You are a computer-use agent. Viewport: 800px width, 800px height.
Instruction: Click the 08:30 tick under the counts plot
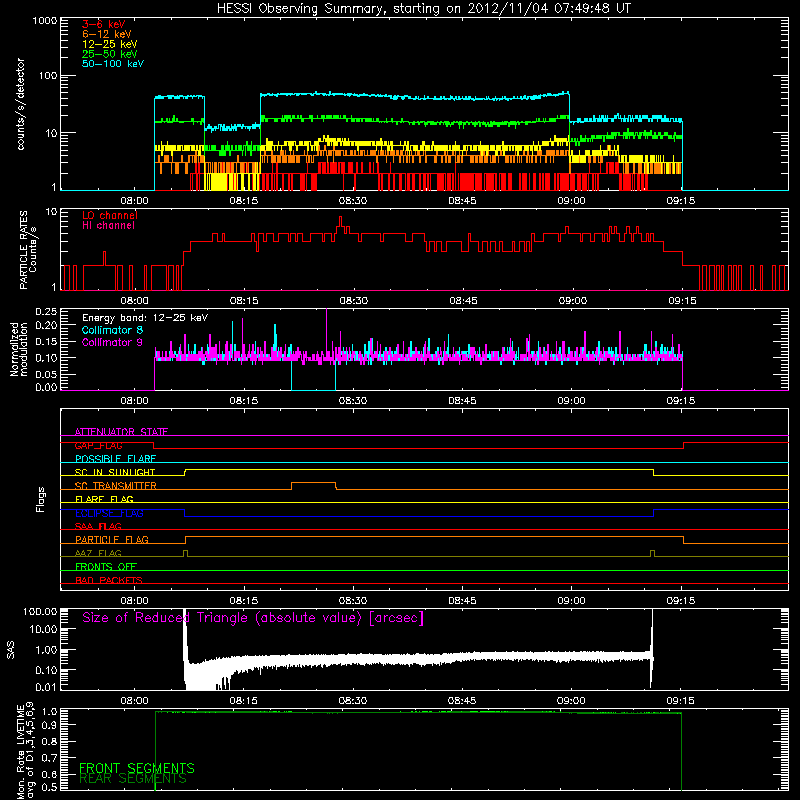coord(353,201)
